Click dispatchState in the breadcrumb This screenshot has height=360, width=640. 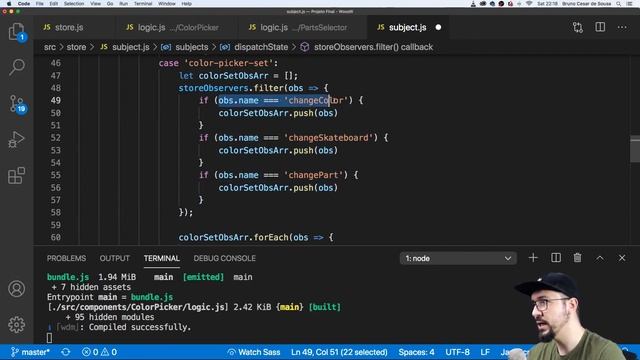(x=254, y=47)
